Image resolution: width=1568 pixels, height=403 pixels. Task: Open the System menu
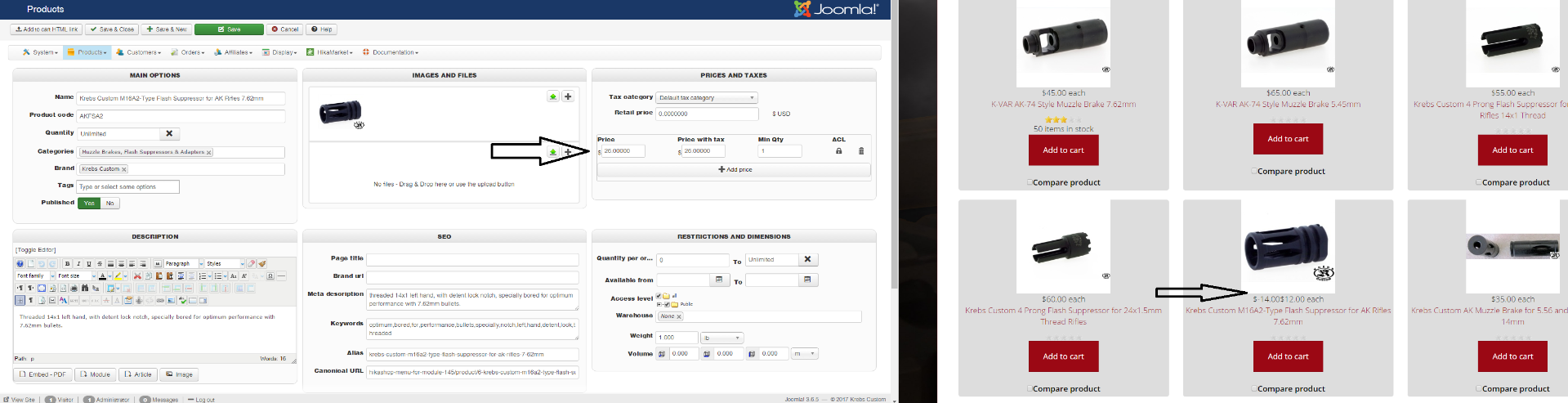click(x=40, y=52)
